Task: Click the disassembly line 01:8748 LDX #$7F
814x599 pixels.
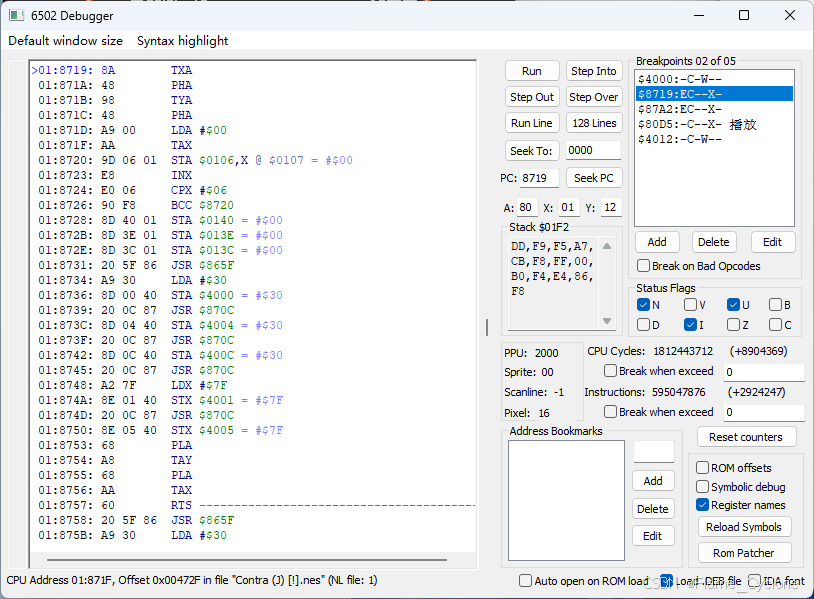Action: (x=253, y=385)
